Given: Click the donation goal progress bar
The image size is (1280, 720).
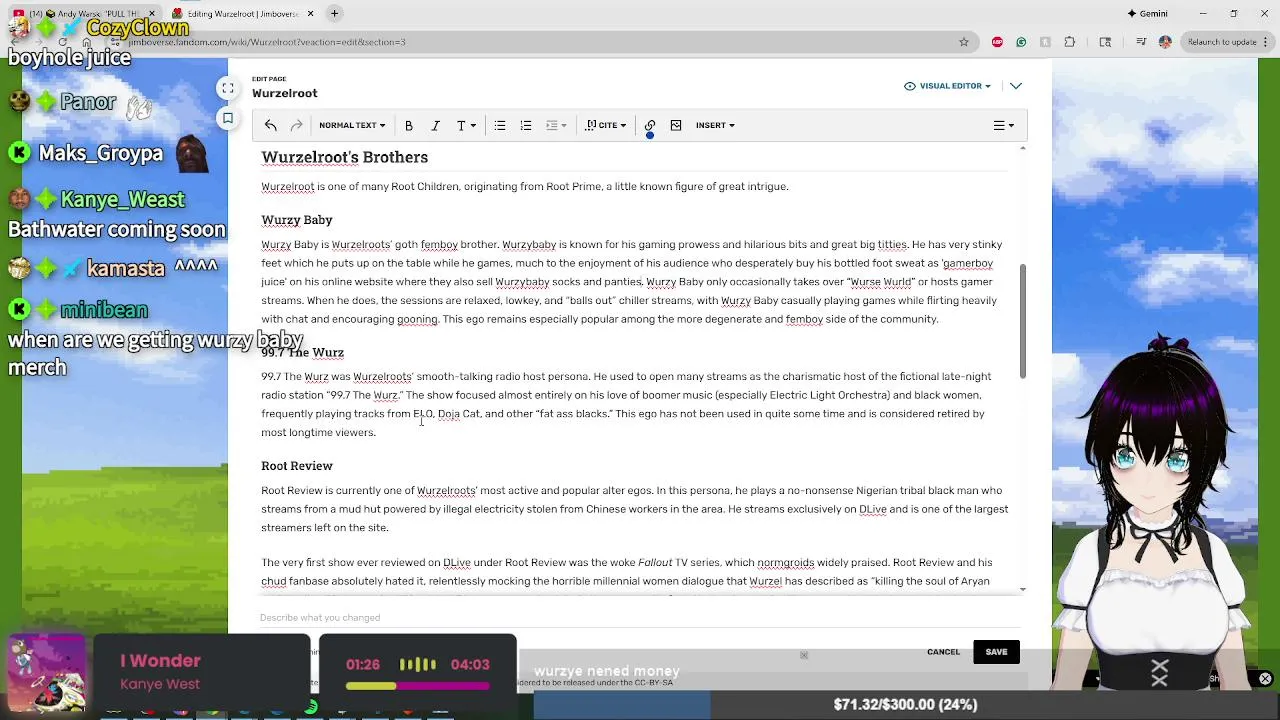Looking at the screenshot, I should click(x=905, y=705).
